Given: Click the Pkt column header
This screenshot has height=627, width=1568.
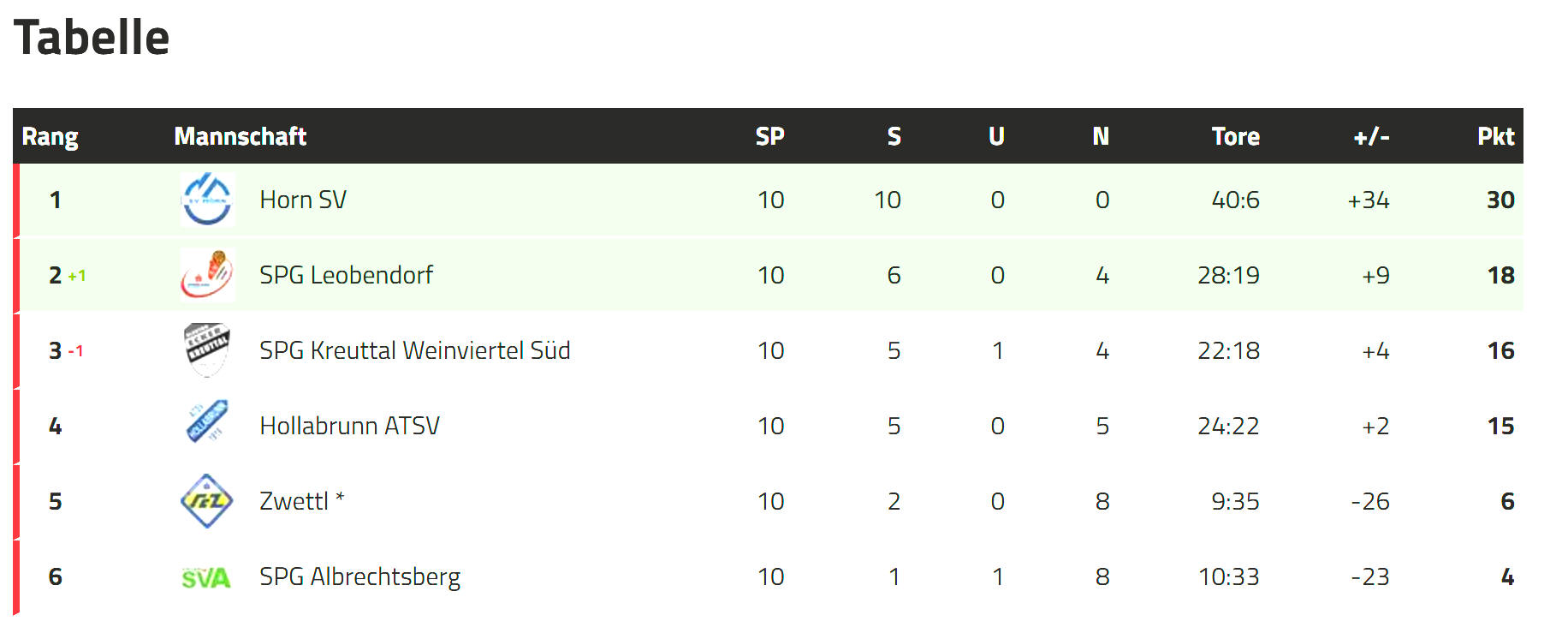Looking at the screenshot, I should pos(1495,136).
